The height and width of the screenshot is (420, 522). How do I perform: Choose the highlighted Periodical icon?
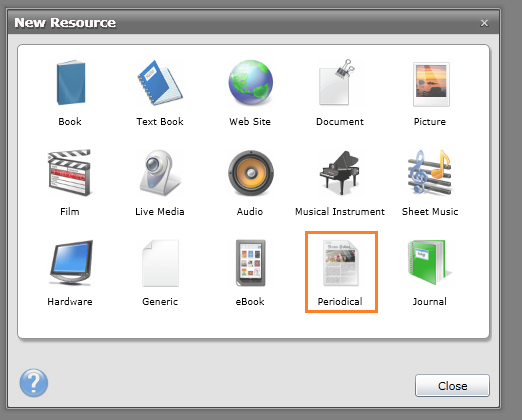341,263
